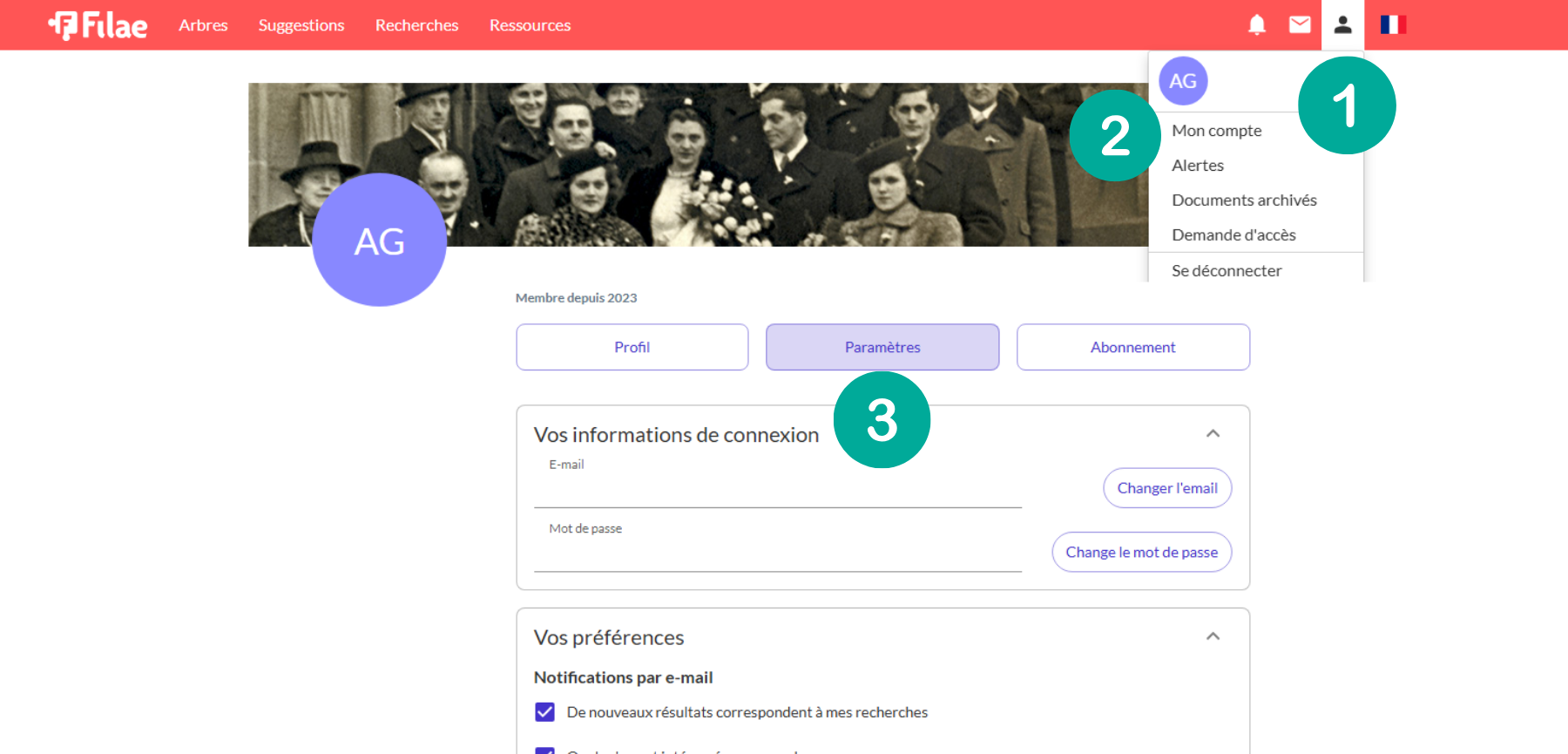Click the user account icon

[1342, 25]
